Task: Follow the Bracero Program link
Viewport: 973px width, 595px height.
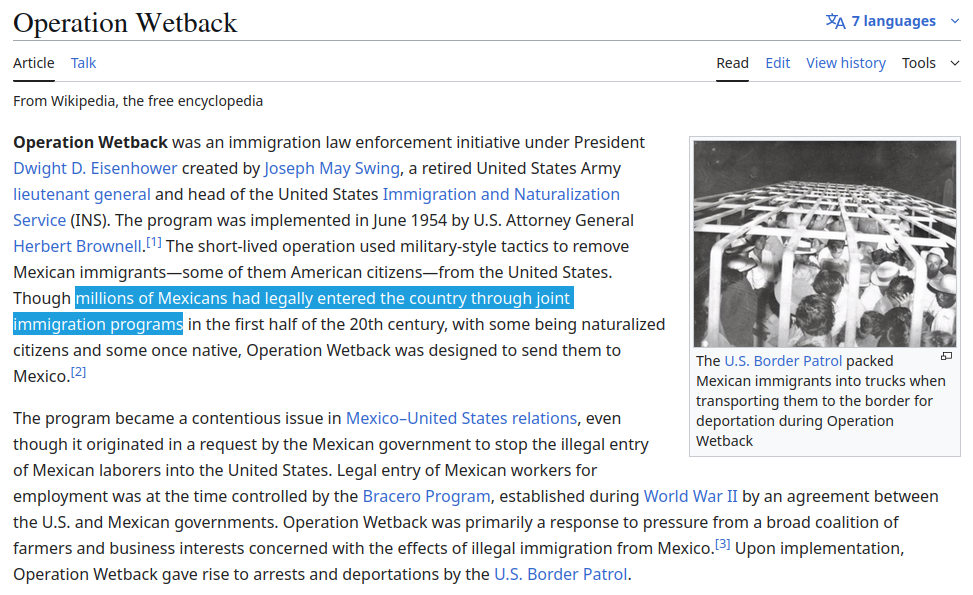Action: click(426, 496)
